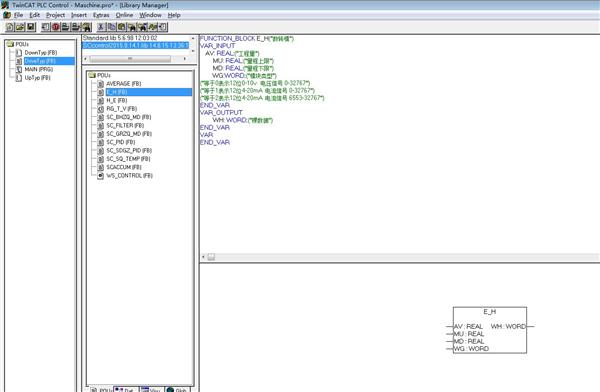The width and height of the screenshot is (600, 392).
Task: Click the FUNCTION_BLOCK E_H declaration line
Action: tap(247, 39)
